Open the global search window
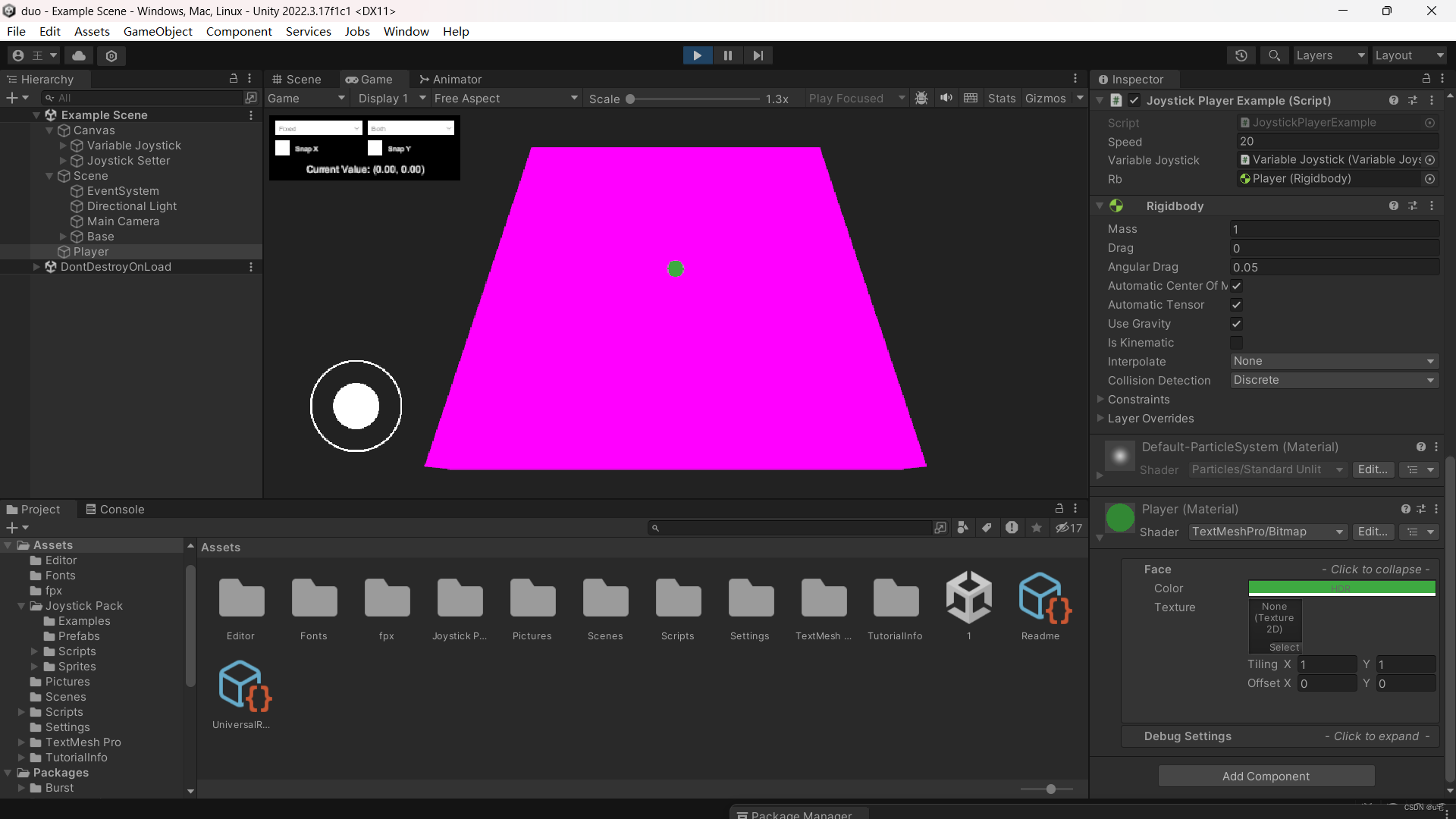The width and height of the screenshot is (1456, 819). 1274,55
